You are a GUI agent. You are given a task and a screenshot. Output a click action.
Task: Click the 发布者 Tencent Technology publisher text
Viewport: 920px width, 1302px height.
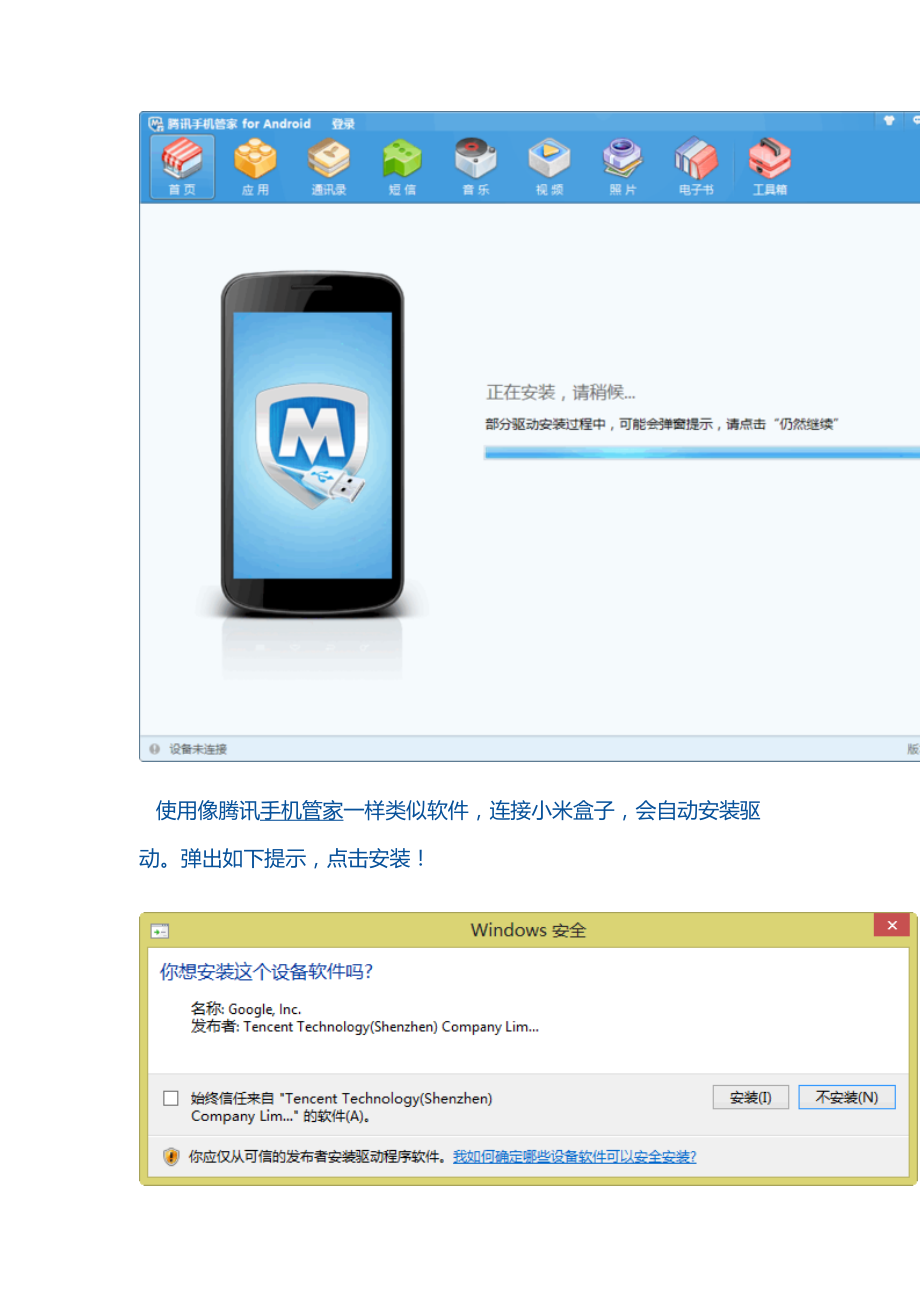pyautogui.click(x=365, y=1027)
